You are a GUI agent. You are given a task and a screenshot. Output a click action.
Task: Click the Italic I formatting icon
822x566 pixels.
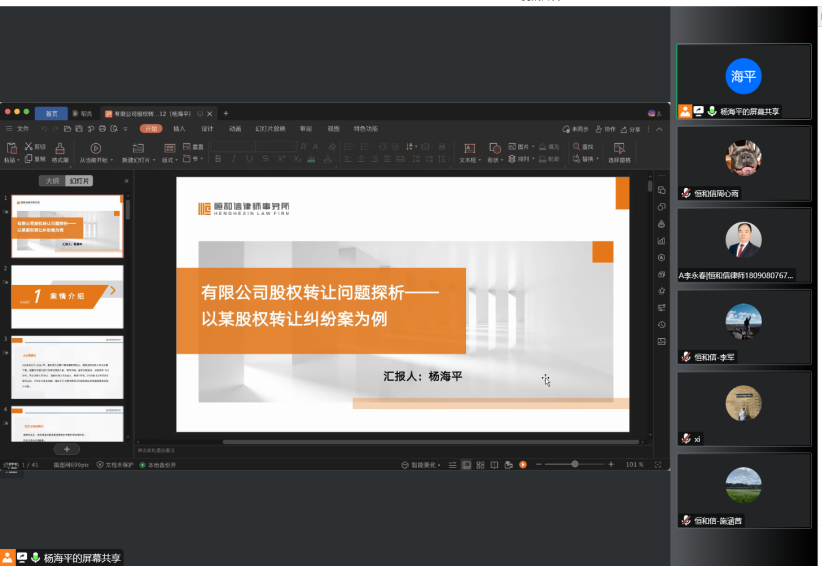234,159
